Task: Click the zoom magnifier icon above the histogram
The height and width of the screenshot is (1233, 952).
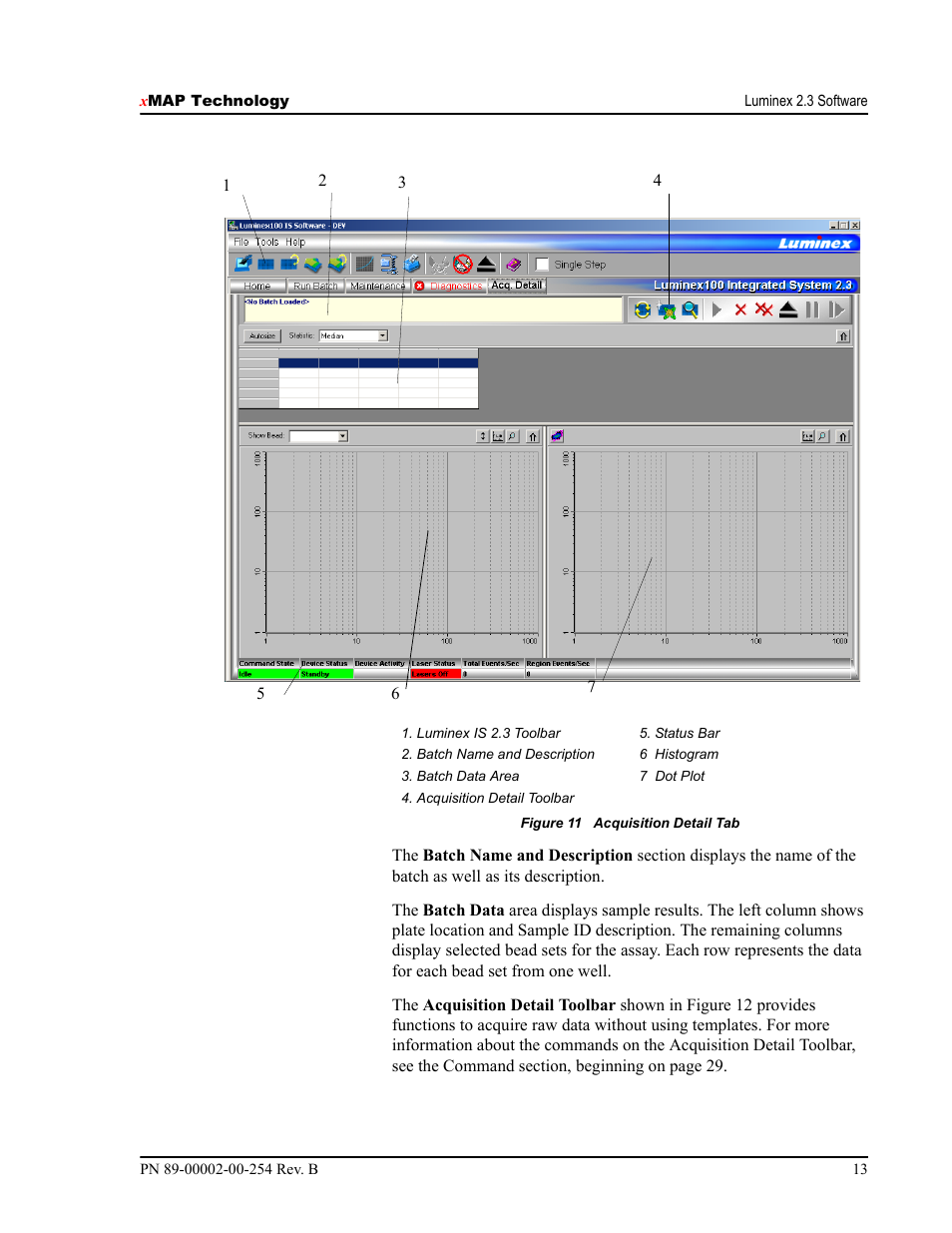Action: tap(513, 436)
